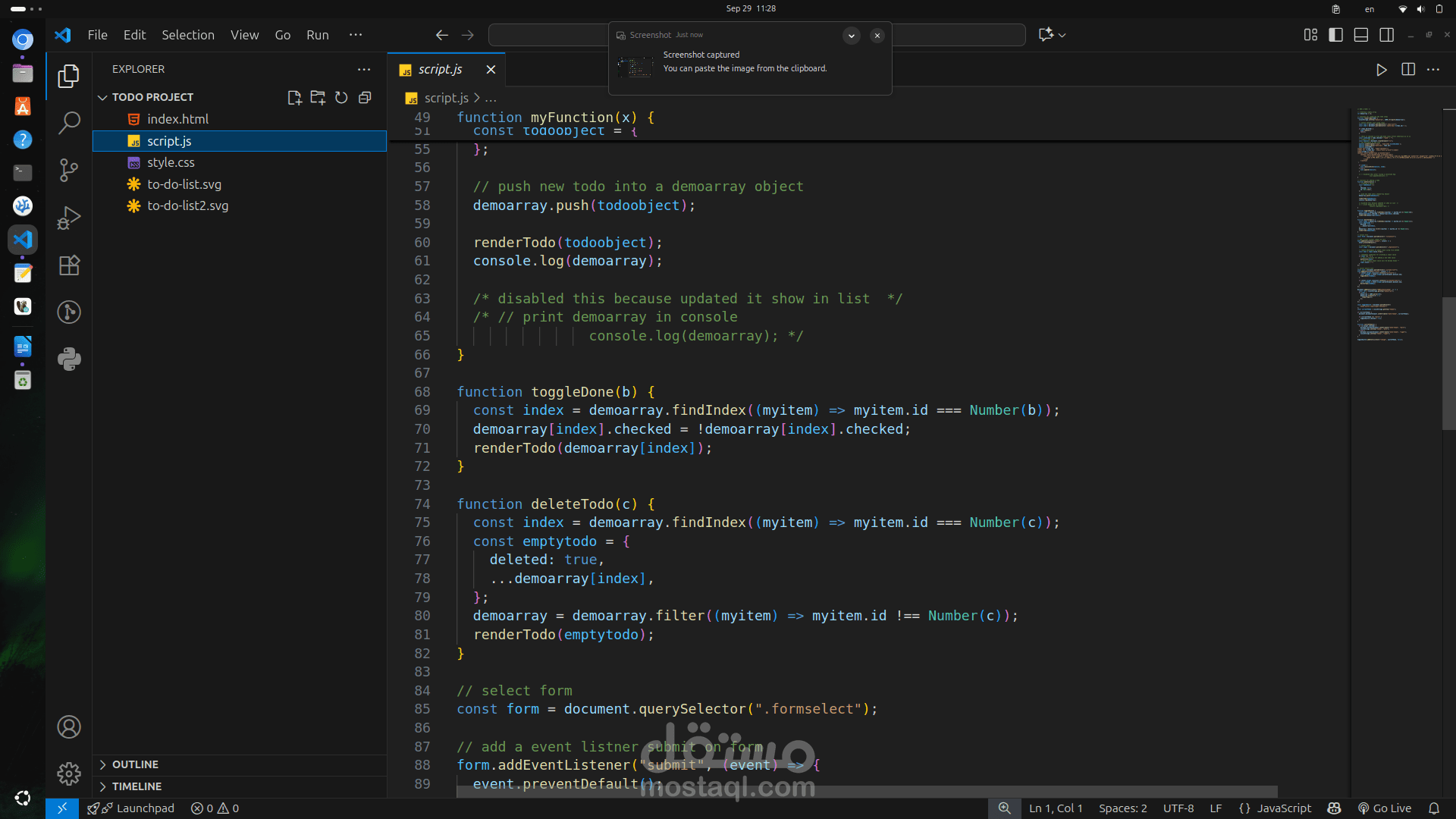Click the Refresh Explorer icon
Screen dimensions: 1456x819
341,97
